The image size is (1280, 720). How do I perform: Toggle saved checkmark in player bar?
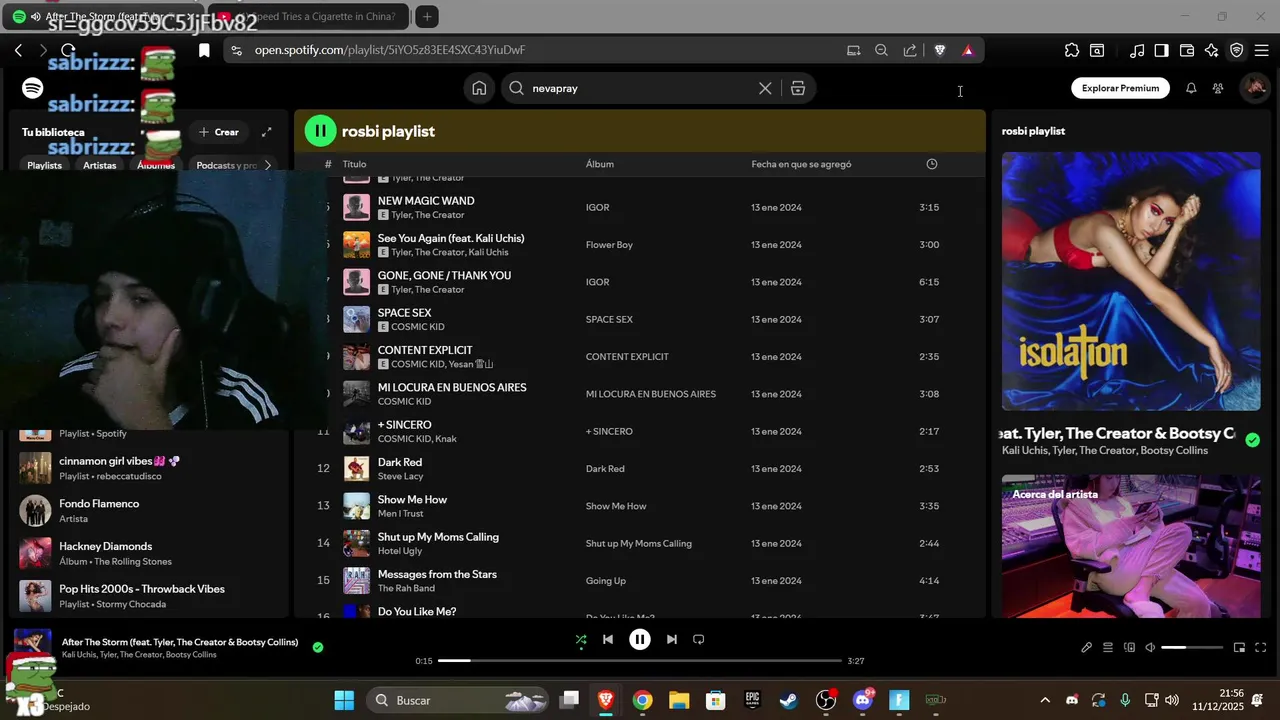point(318,647)
